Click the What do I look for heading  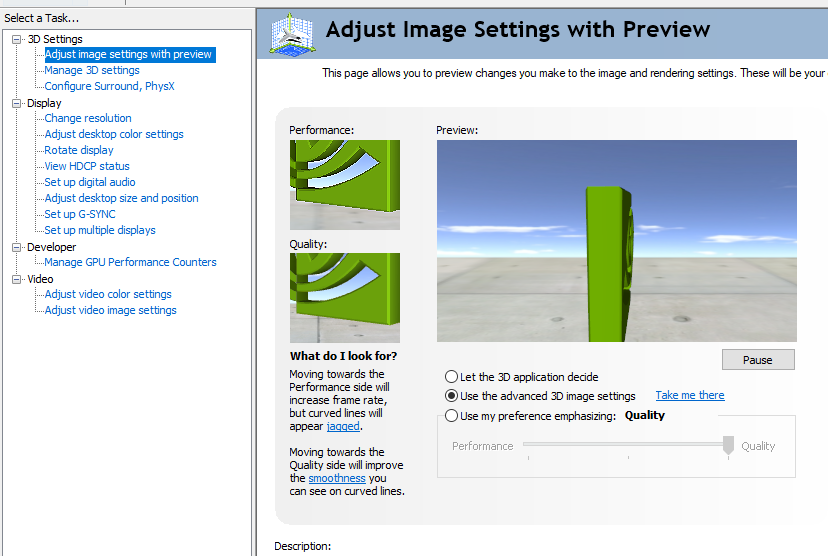pos(343,356)
